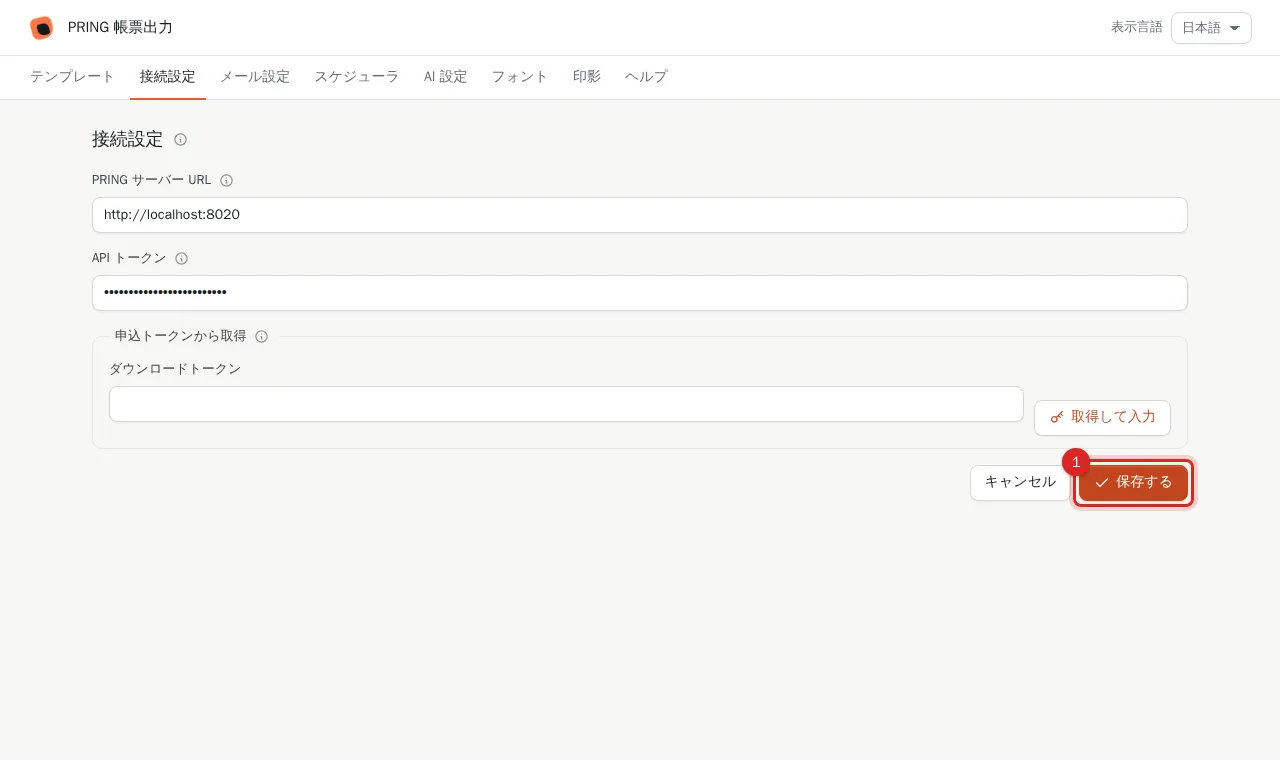Click the PRING 帳票出力 title text
Image resolution: width=1280 pixels, height=760 pixels.
(120, 28)
